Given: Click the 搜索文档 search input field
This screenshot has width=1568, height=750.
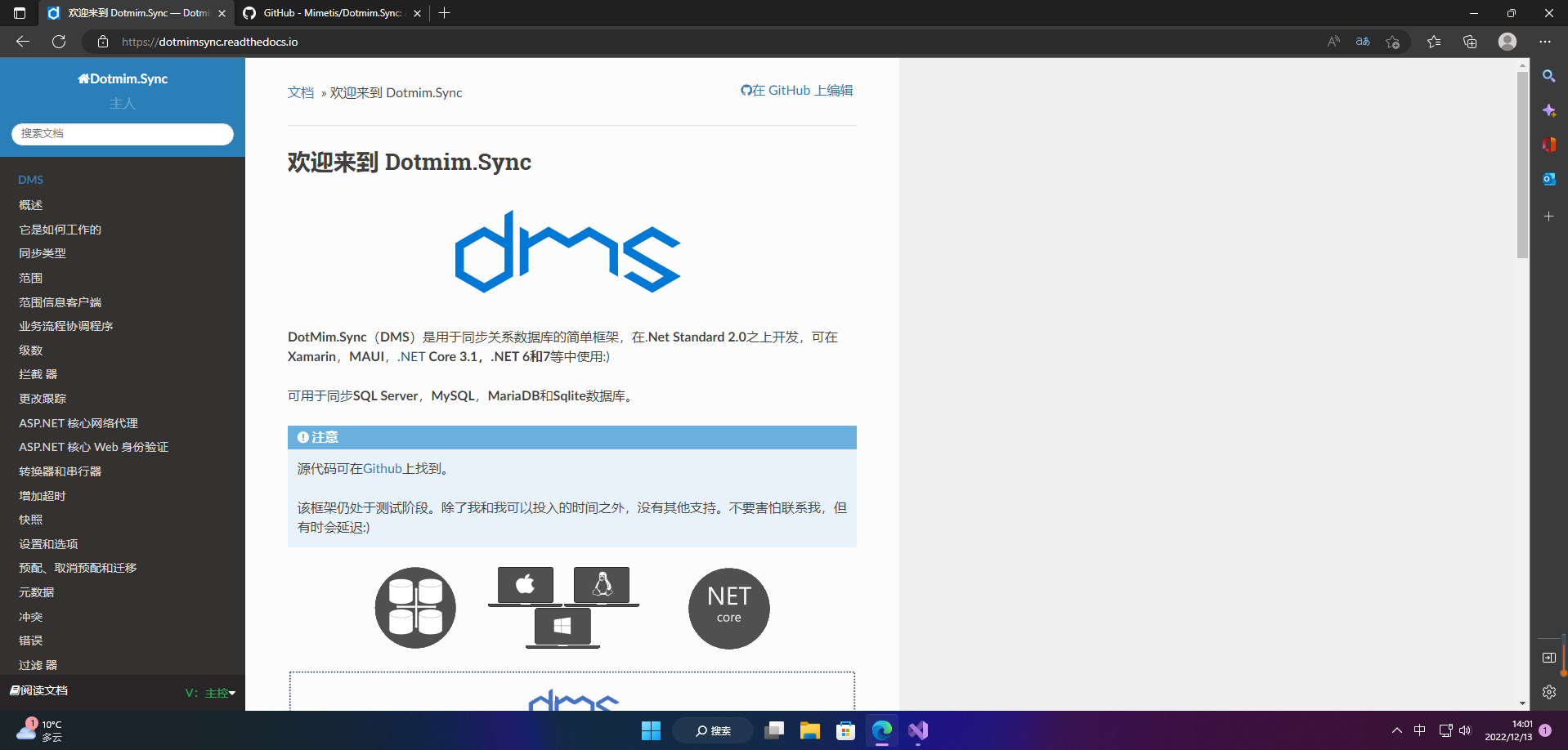Looking at the screenshot, I should (x=122, y=134).
